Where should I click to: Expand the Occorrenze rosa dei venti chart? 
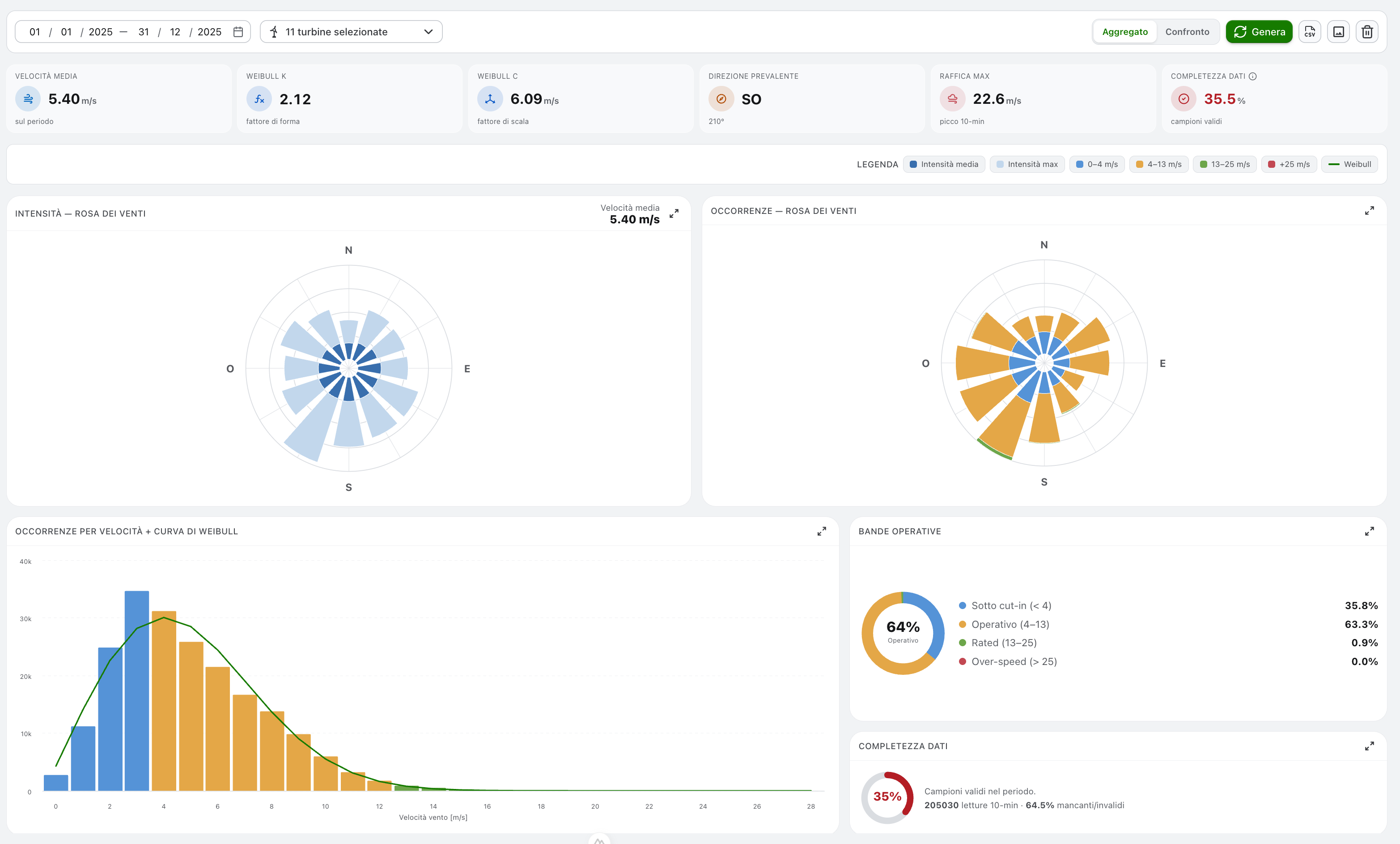tap(1369, 211)
